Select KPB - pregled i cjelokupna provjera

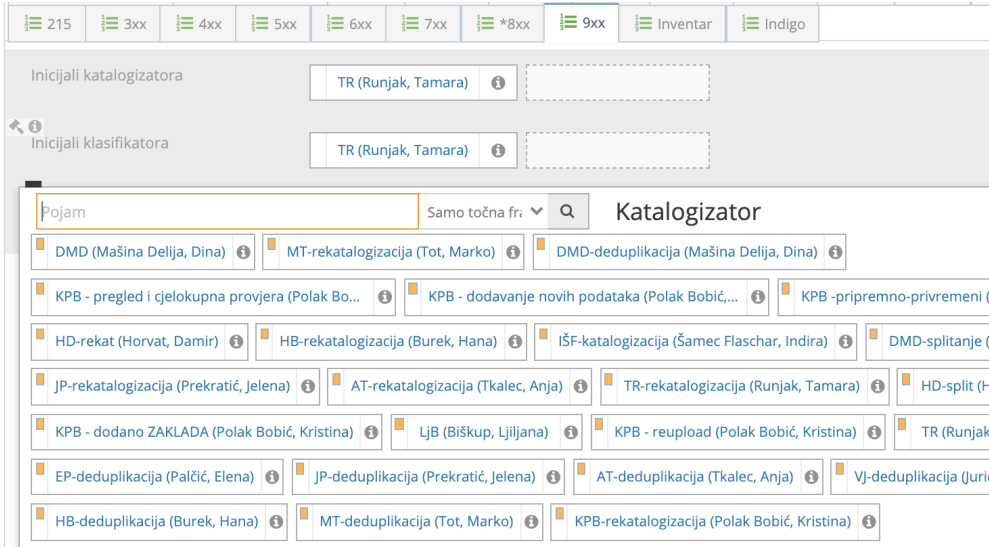tap(207, 297)
